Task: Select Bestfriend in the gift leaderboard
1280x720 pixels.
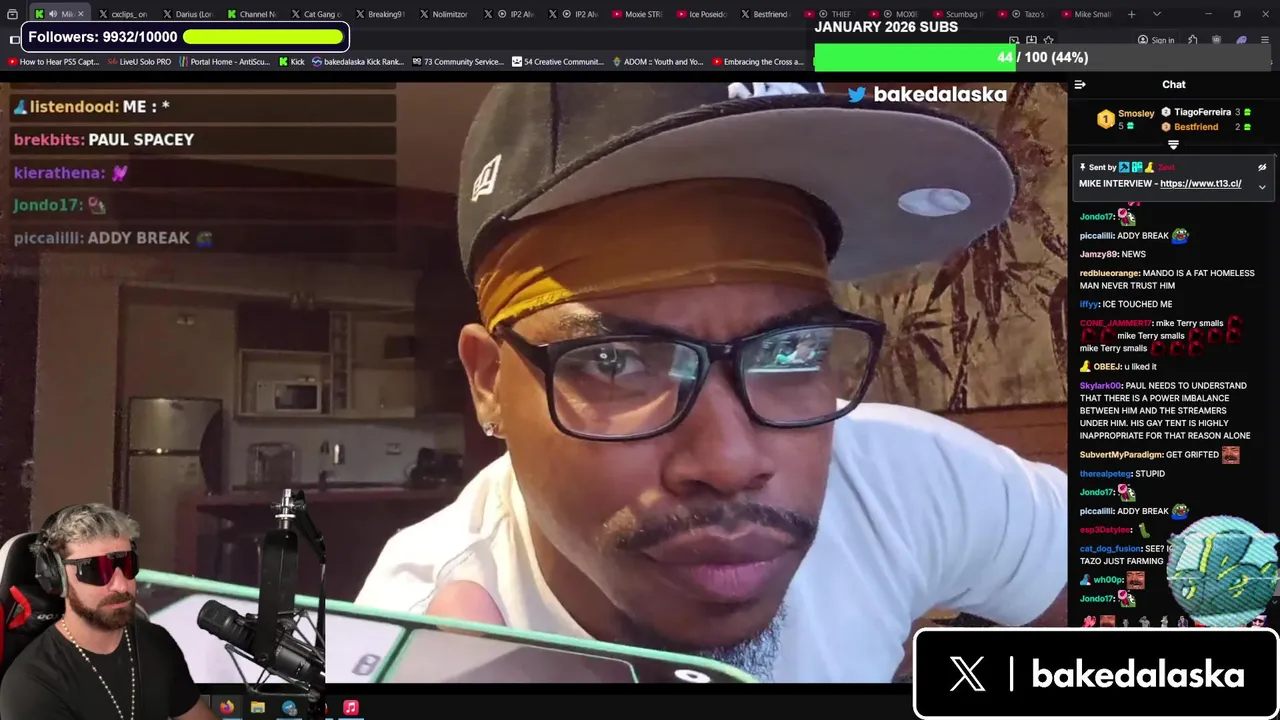Action: click(x=1196, y=127)
